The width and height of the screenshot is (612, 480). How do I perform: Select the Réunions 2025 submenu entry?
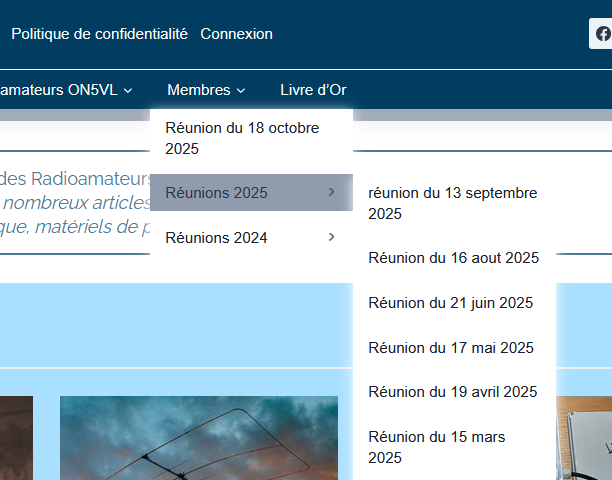[x=217, y=193]
